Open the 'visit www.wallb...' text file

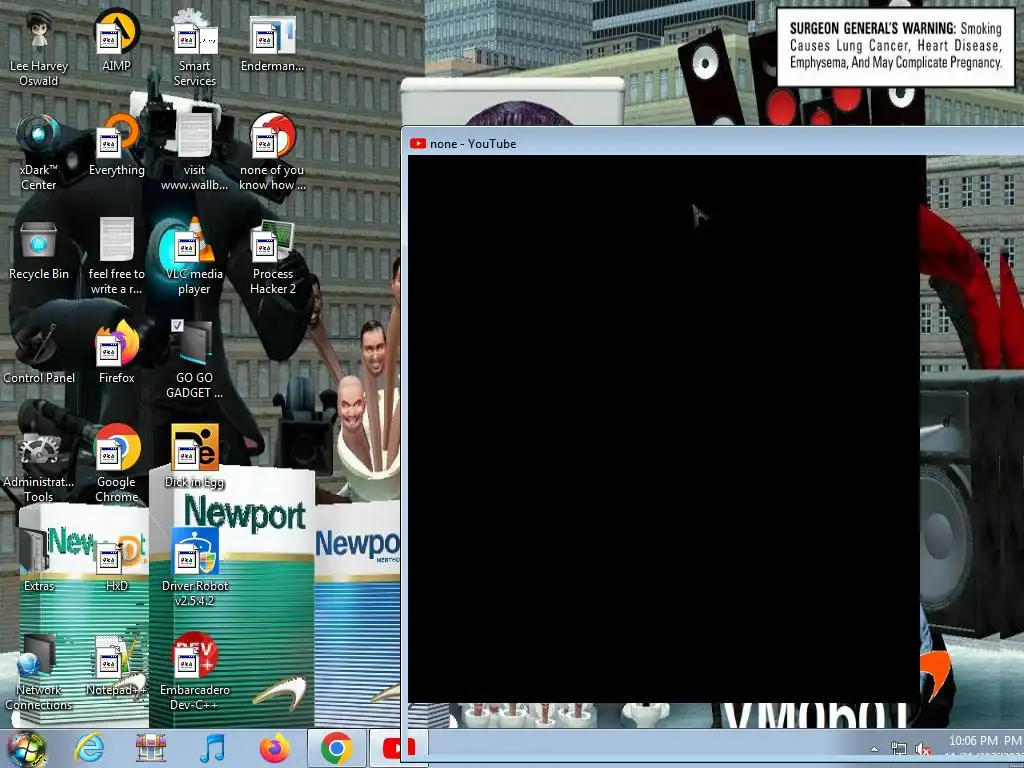[x=195, y=153]
